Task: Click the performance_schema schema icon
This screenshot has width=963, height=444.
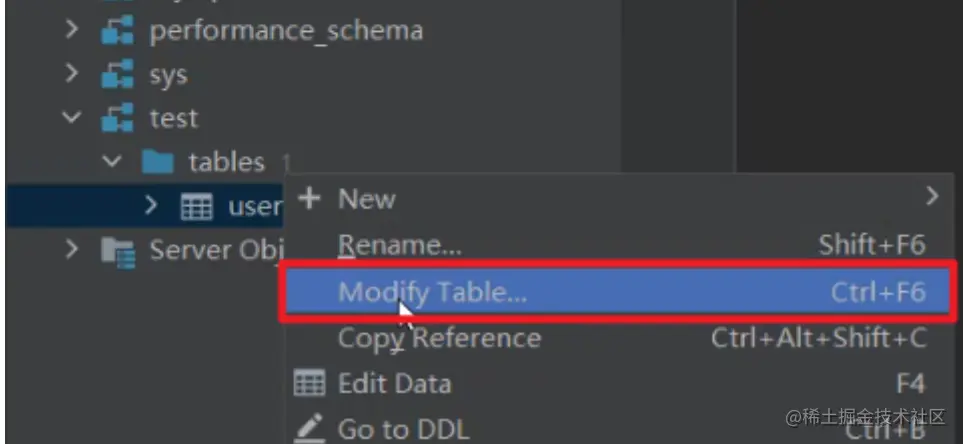Action: tap(117, 31)
